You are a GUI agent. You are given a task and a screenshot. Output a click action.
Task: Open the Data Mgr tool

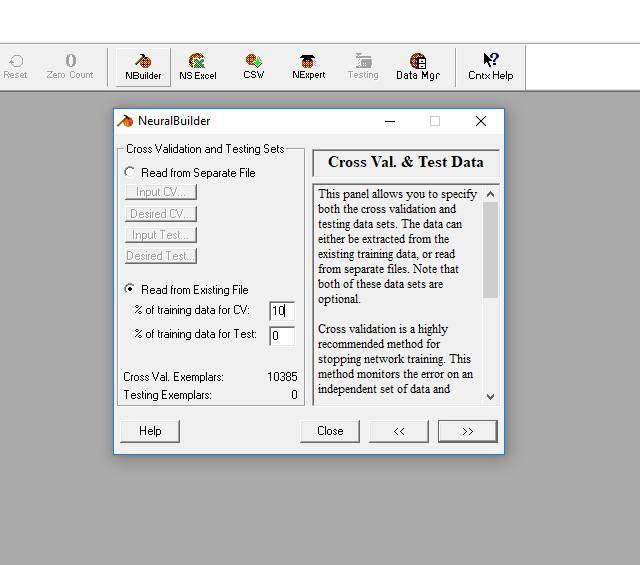point(418,67)
